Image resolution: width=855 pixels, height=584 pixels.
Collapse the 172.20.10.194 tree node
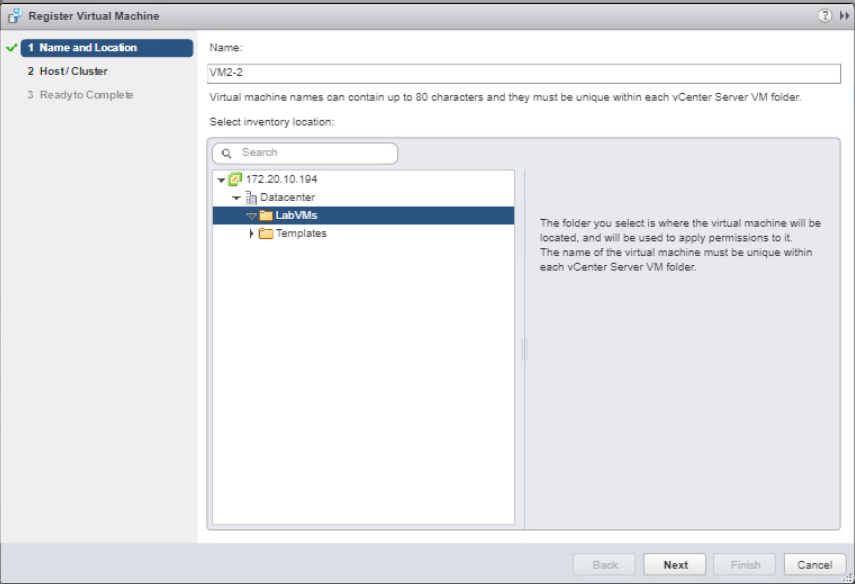[221, 180]
